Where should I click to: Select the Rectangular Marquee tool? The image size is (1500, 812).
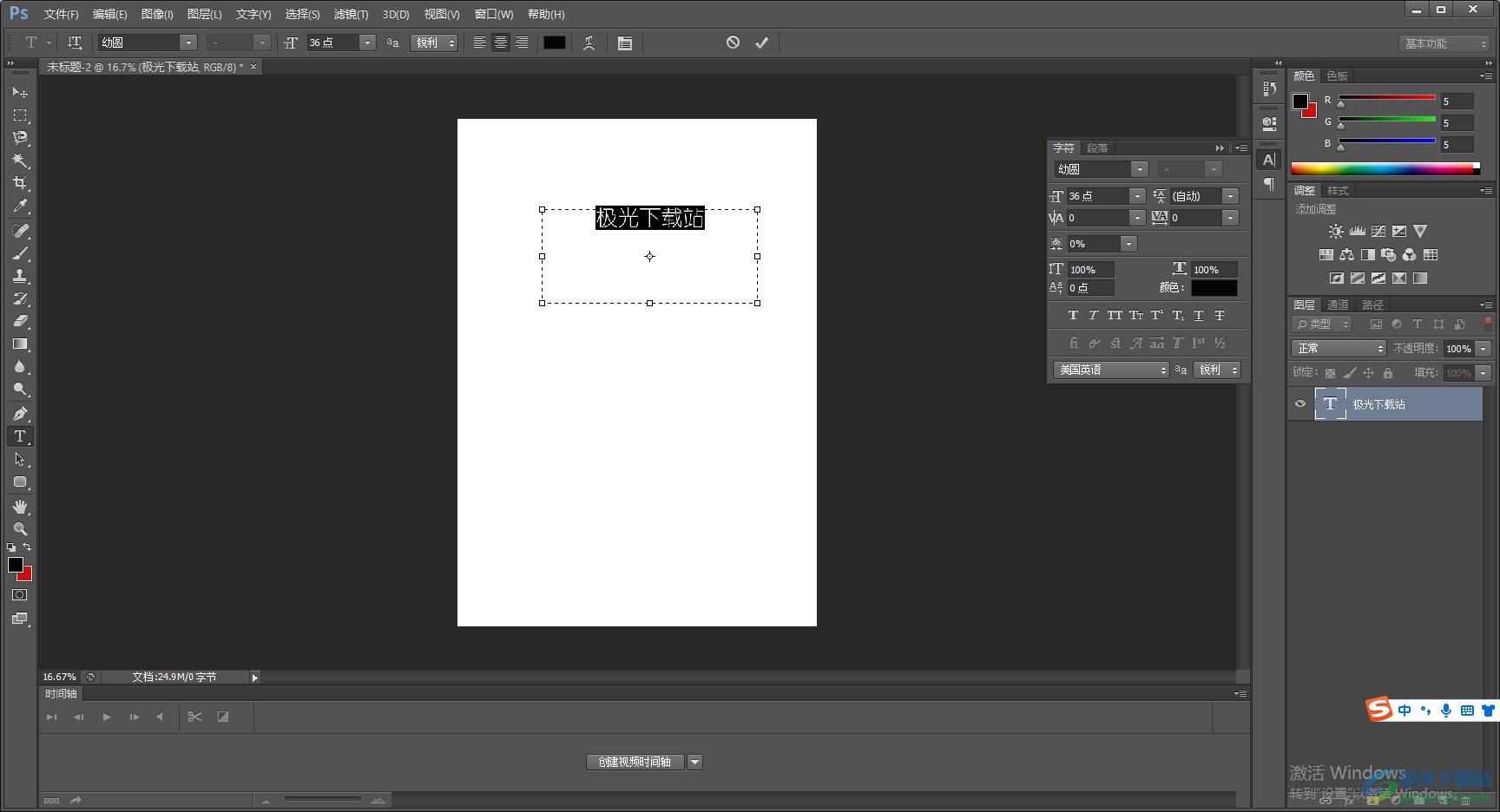[20, 115]
